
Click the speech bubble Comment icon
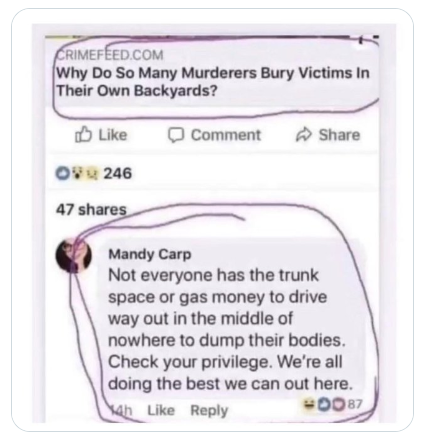pos(176,135)
